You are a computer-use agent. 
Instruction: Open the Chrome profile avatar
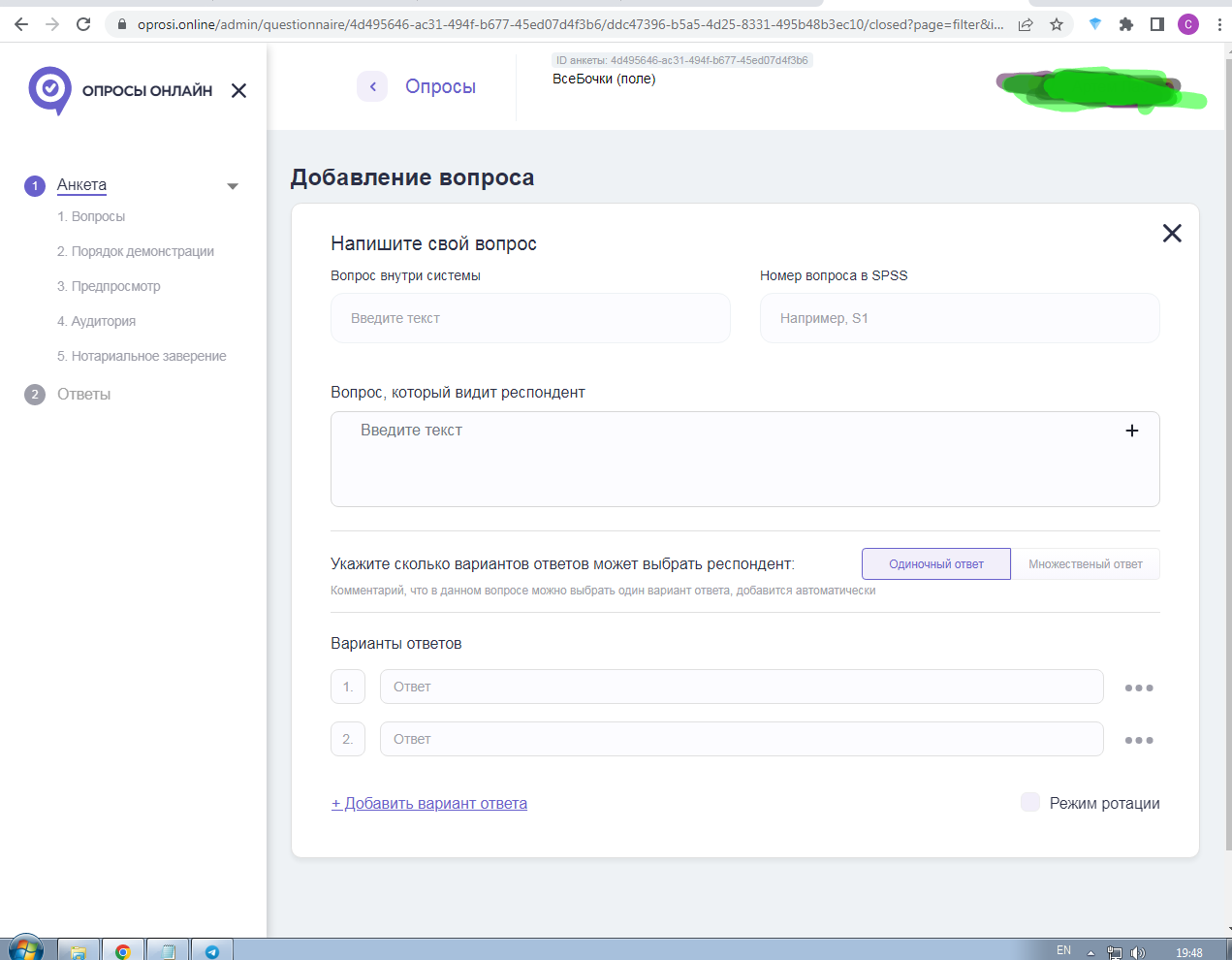[1188, 24]
